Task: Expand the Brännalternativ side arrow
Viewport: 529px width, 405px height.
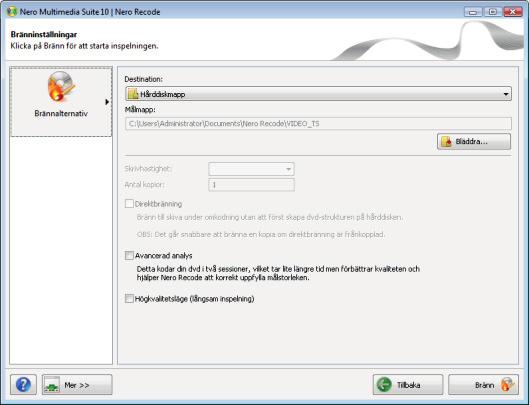Action: coord(107,102)
